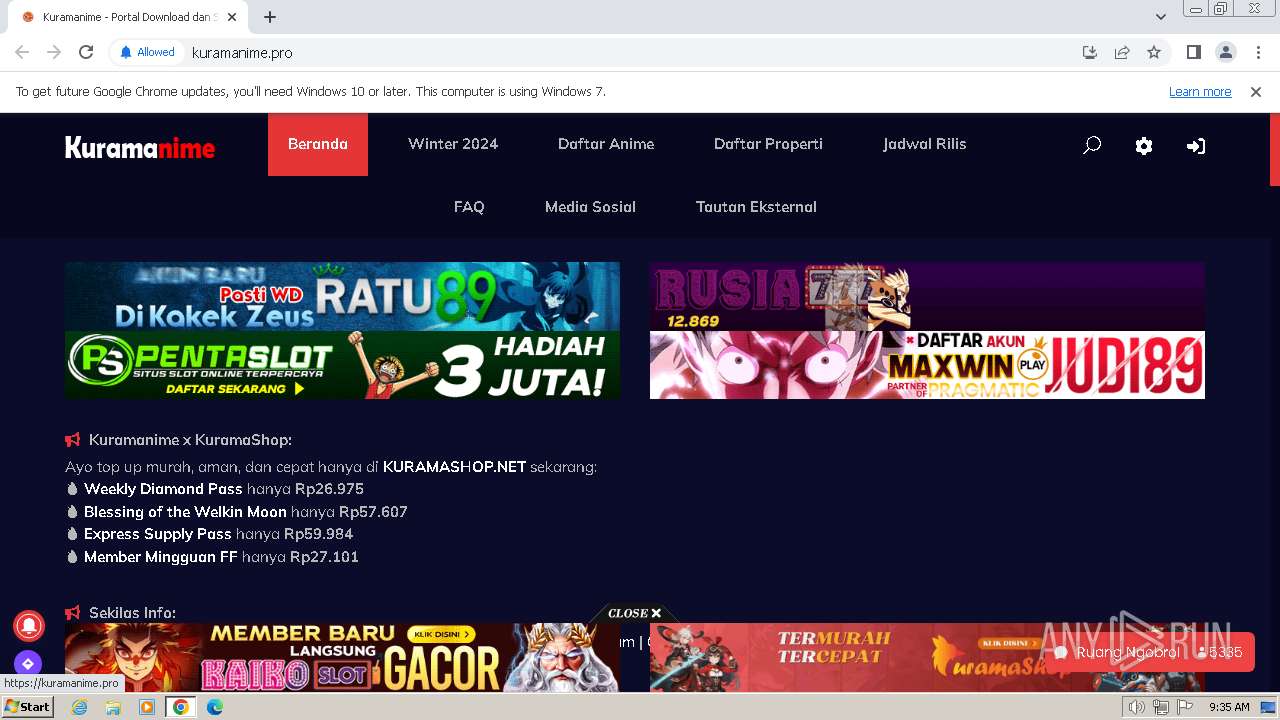Open the KURAMASHOP.NET link

point(454,467)
